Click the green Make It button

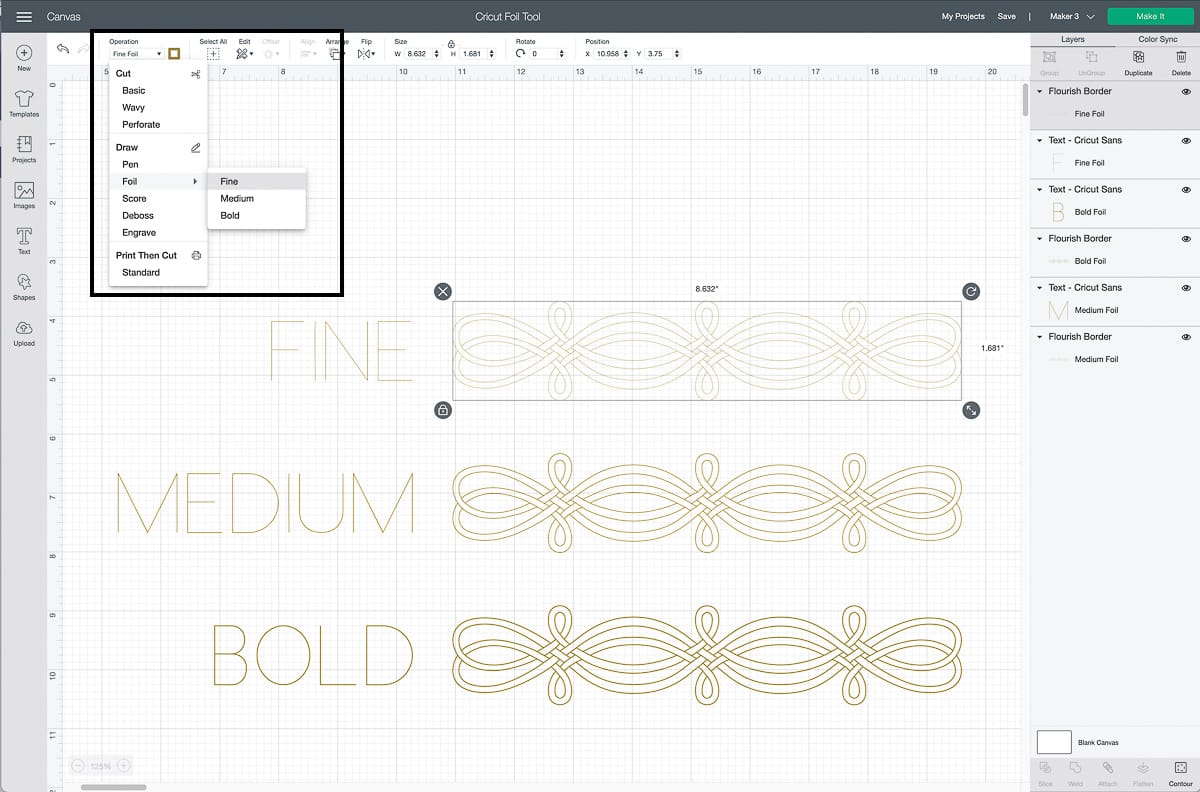coord(1150,17)
